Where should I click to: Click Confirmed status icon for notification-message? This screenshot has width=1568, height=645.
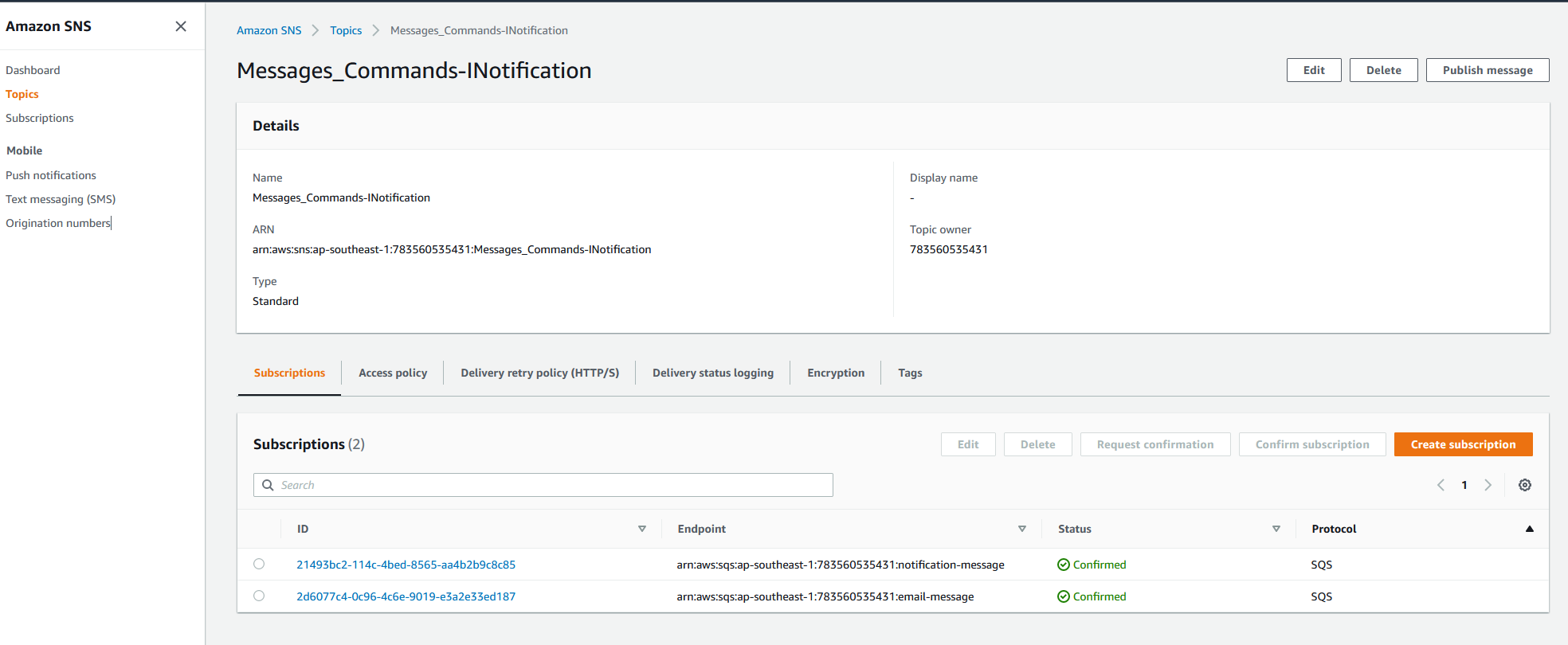click(1063, 565)
